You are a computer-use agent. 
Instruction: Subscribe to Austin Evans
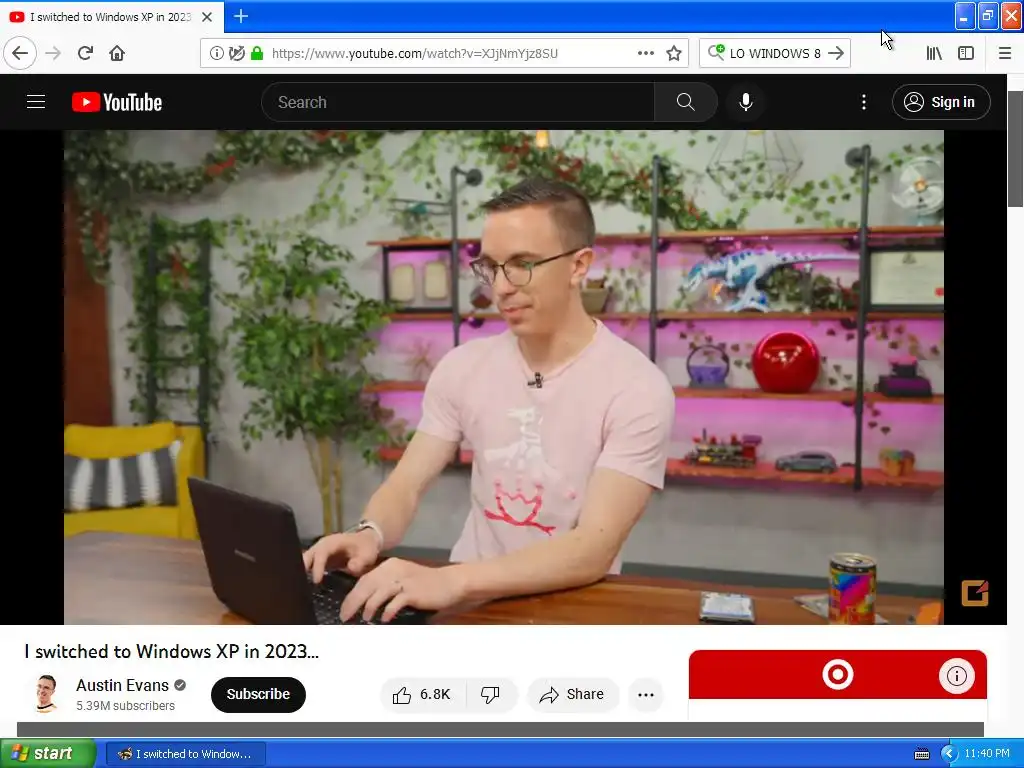click(x=258, y=694)
